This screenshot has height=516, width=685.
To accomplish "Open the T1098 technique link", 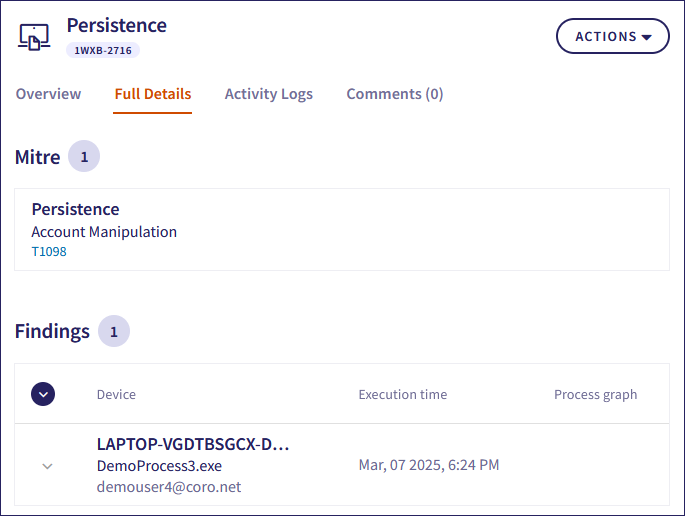I will (49, 252).
